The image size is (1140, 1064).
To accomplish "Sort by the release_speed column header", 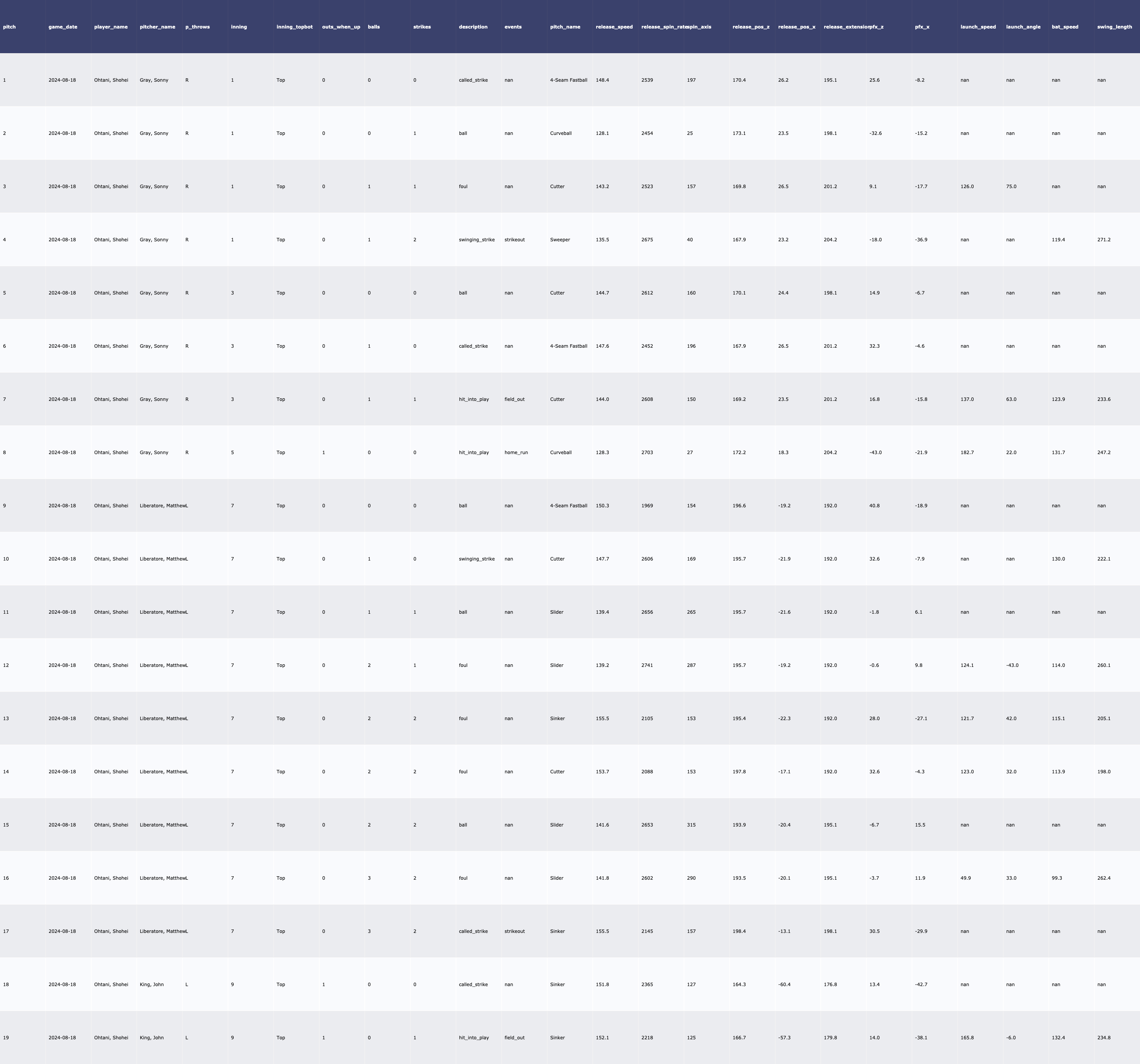I will pyautogui.click(x=614, y=27).
